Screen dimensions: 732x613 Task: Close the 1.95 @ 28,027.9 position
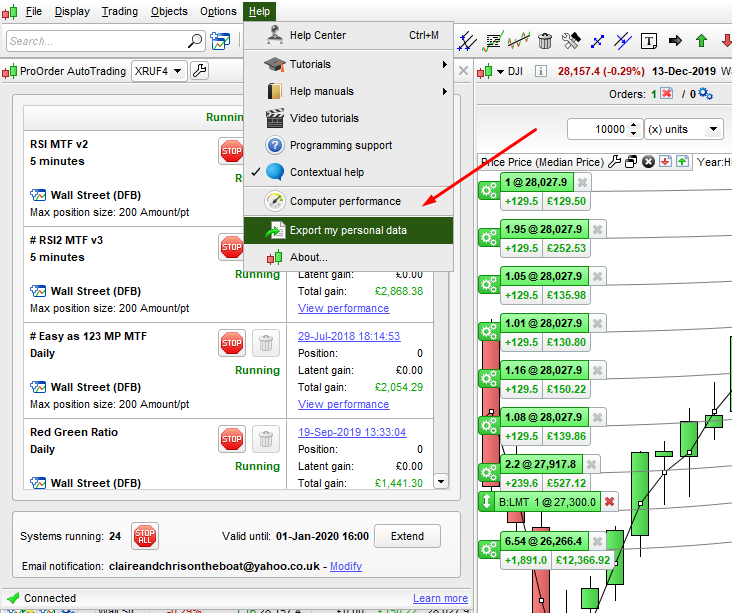pyautogui.click(x=597, y=230)
